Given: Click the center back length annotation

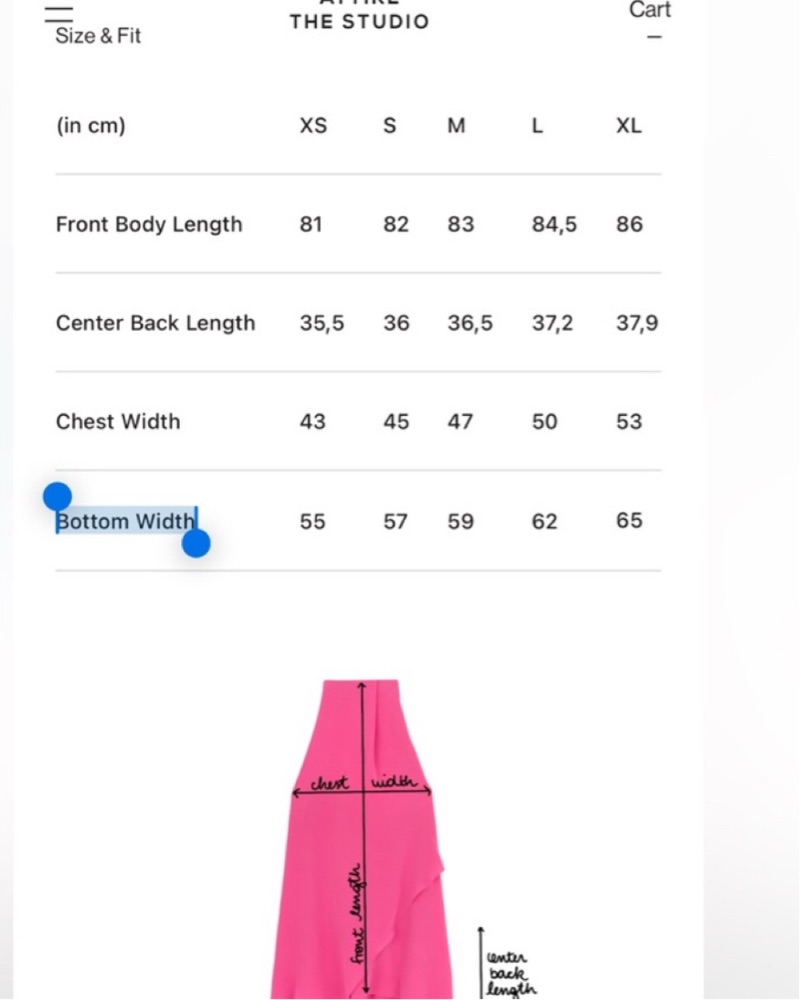Looking at the screenshot, I should coord(510,973).
